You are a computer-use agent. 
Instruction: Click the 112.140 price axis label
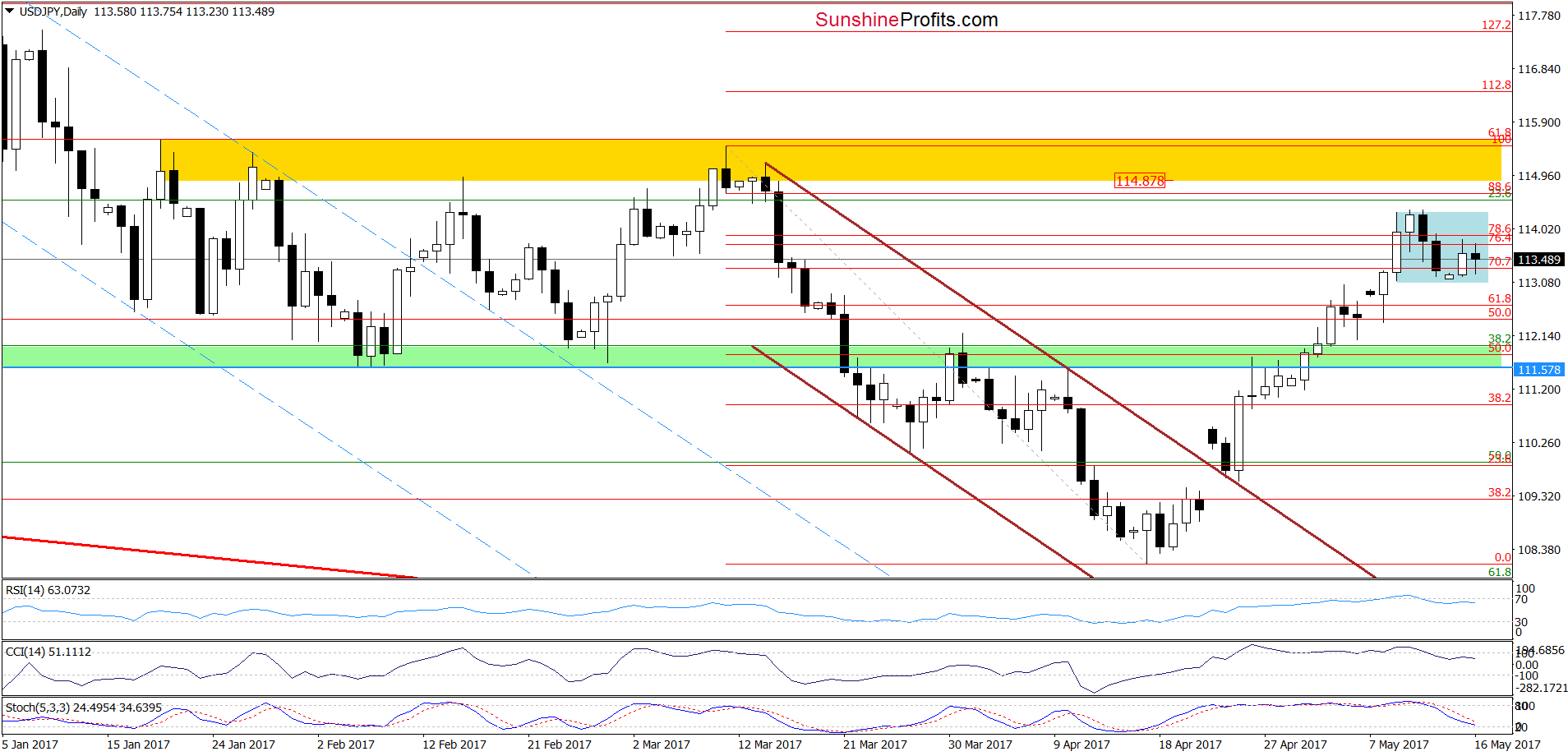[x=1539, y=336]
